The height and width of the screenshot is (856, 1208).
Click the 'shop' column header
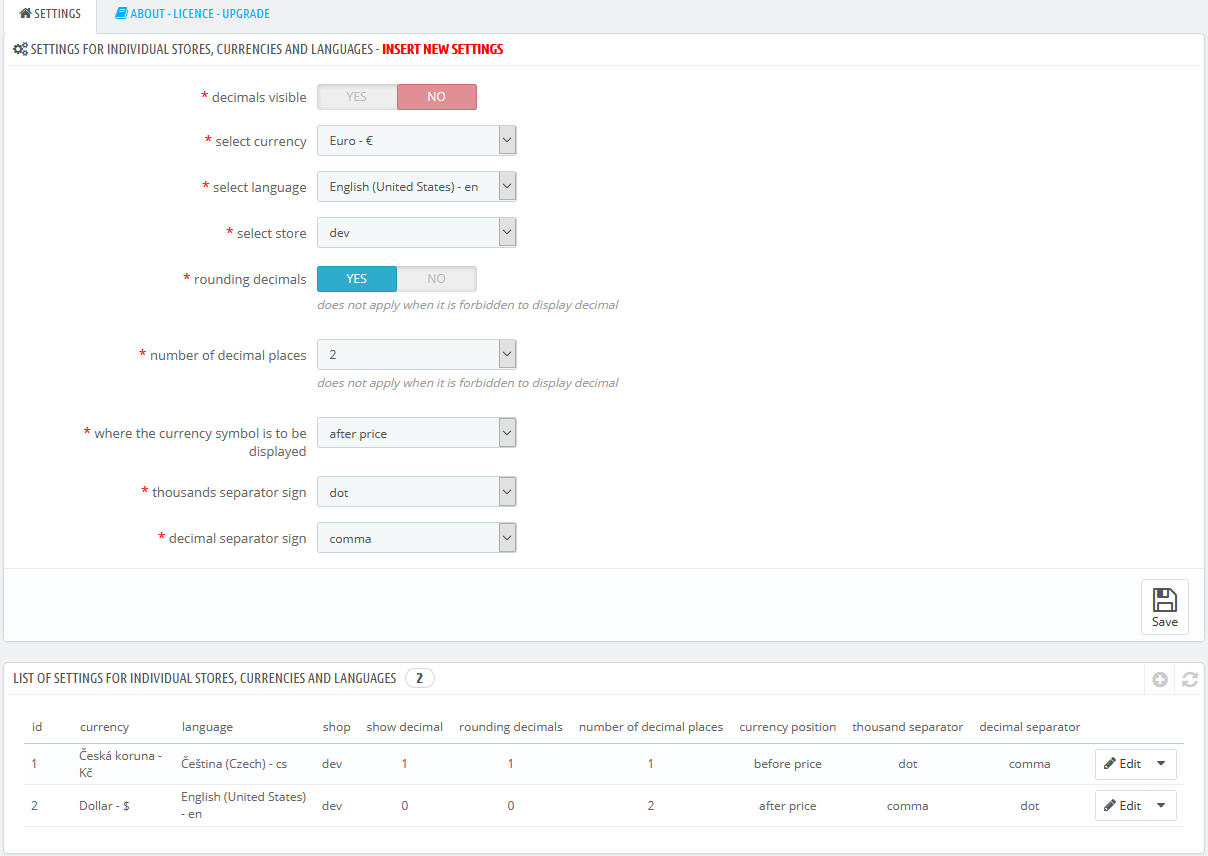(336, 727)
